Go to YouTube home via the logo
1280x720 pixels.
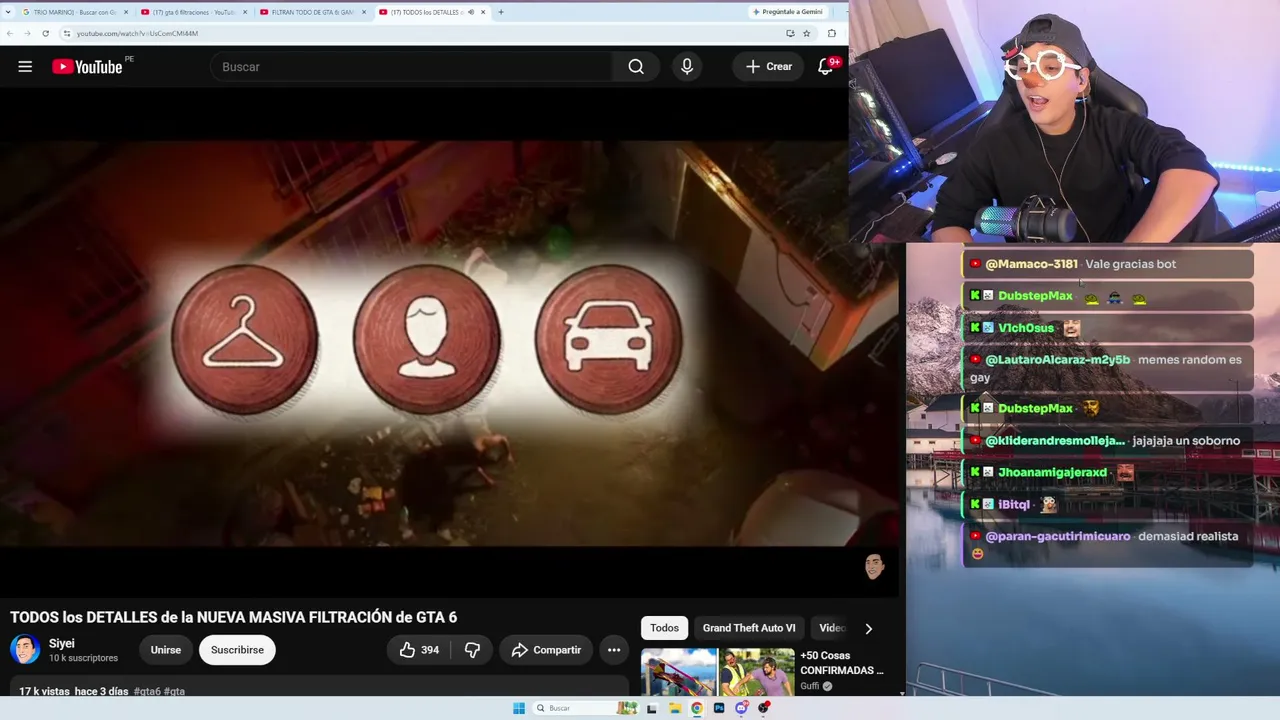click(87, 67)
